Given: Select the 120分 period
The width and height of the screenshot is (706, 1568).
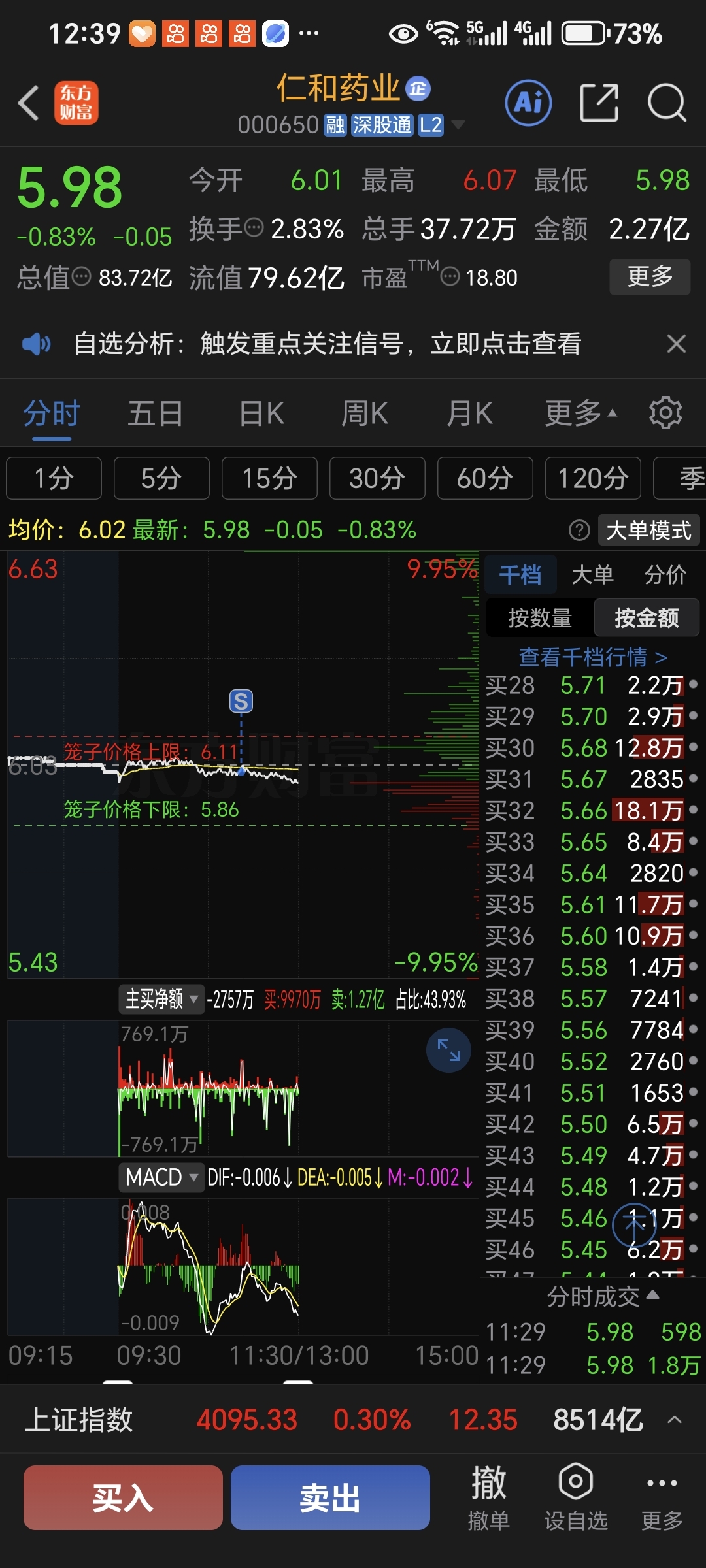Looking at the screenshot, I should coord(593,478).
